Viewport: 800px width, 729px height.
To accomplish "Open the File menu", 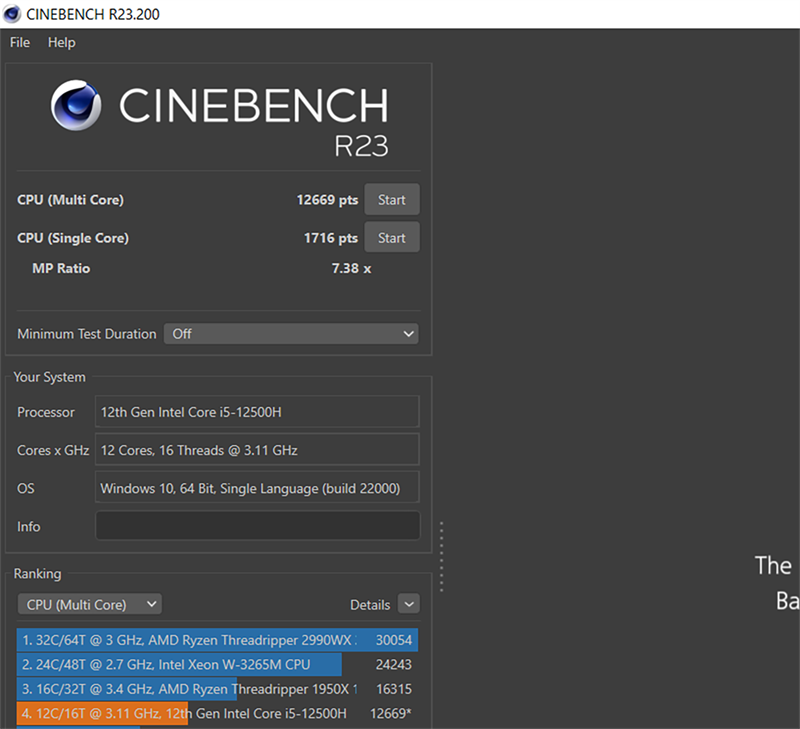I will pos(20,42).
